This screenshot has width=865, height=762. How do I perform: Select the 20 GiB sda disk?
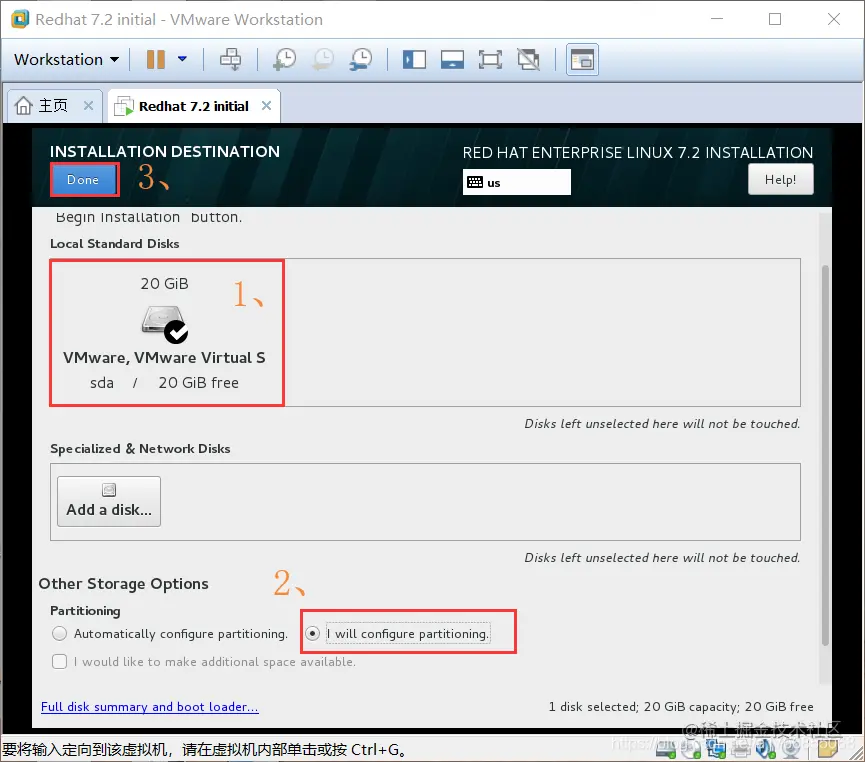tap(167, 333)
